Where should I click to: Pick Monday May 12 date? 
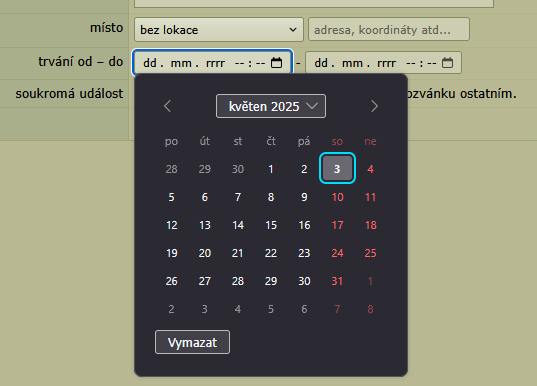pos(172,225)
